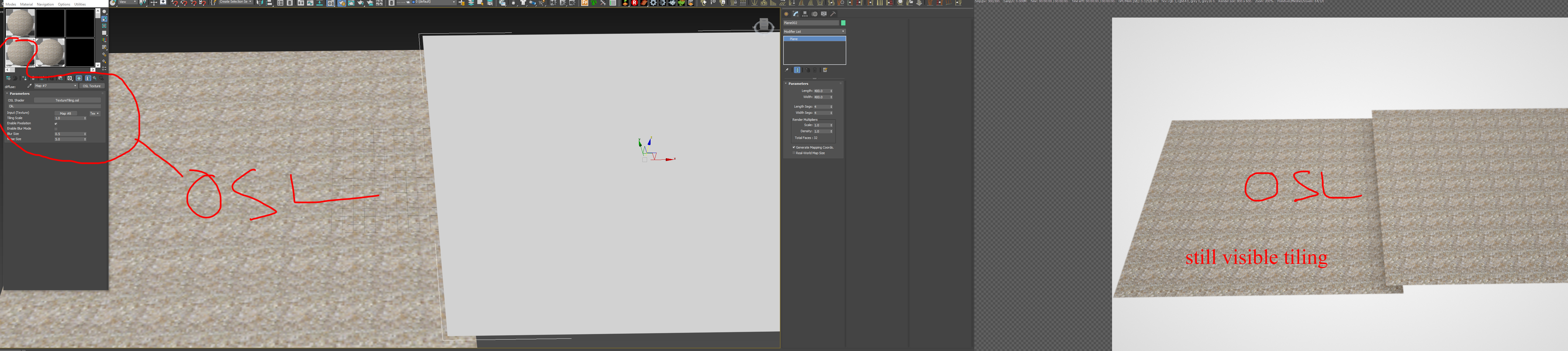Screen dimensions: 1568x351
Task: Collapse the Plane Parameters rollout
Action: pos(798,83)
